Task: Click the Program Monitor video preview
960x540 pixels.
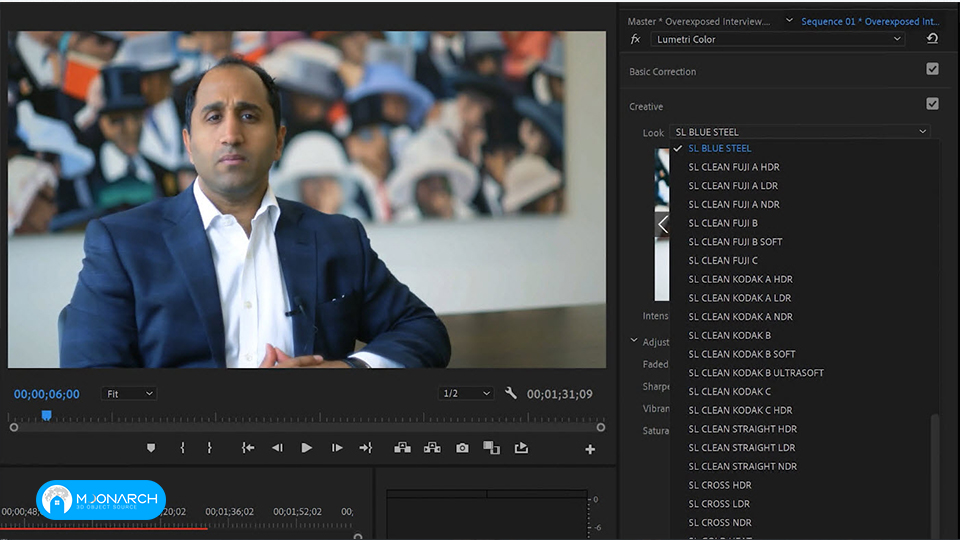Action: click(307, 200)
